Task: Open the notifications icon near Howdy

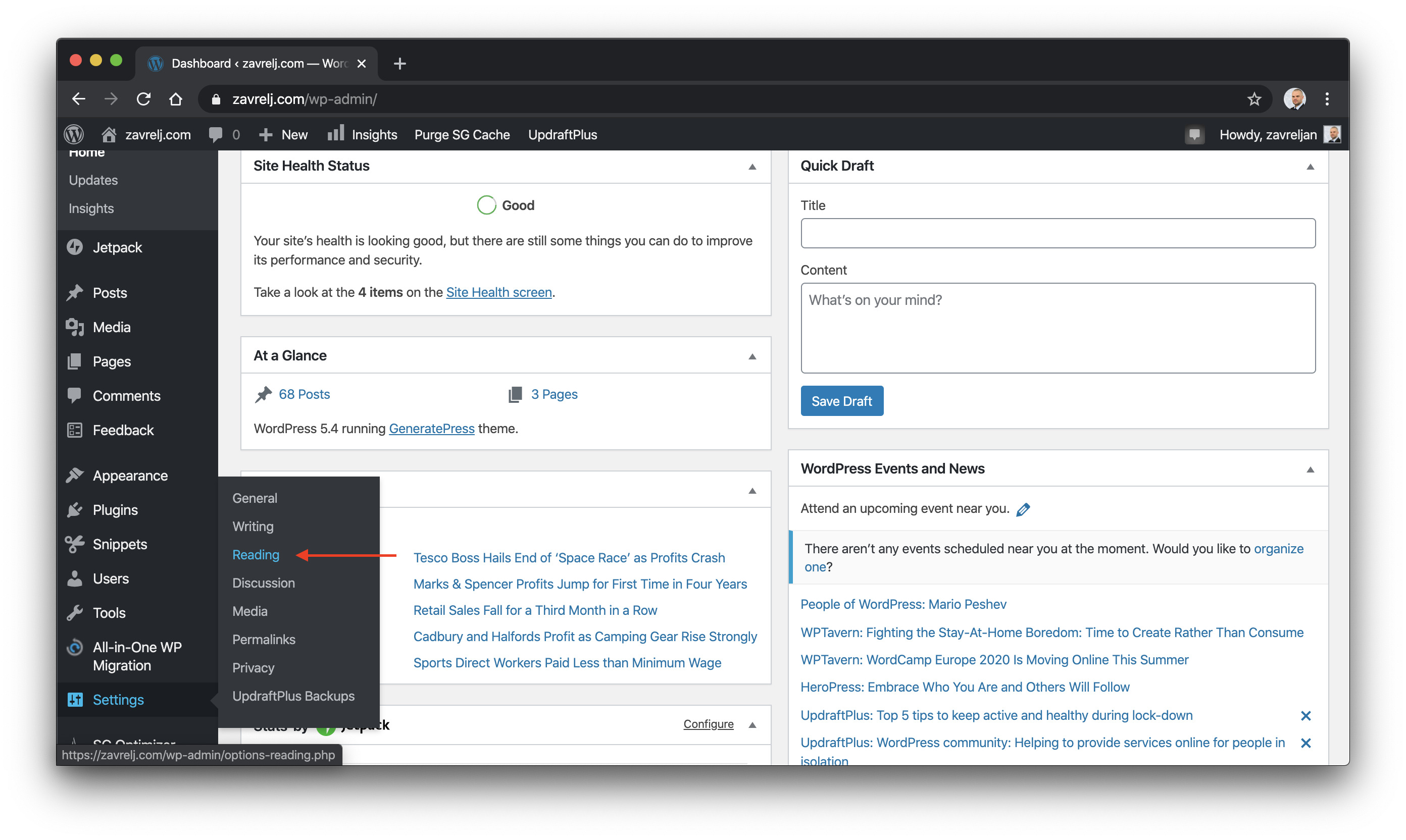Action: pyautogui.click(x=1194, y=135)
